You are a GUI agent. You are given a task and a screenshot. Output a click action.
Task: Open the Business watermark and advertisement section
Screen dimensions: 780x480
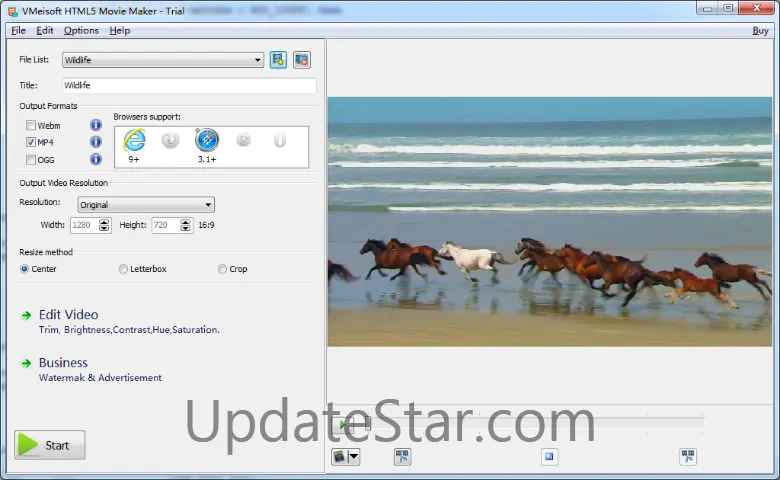tap(63, 363)
